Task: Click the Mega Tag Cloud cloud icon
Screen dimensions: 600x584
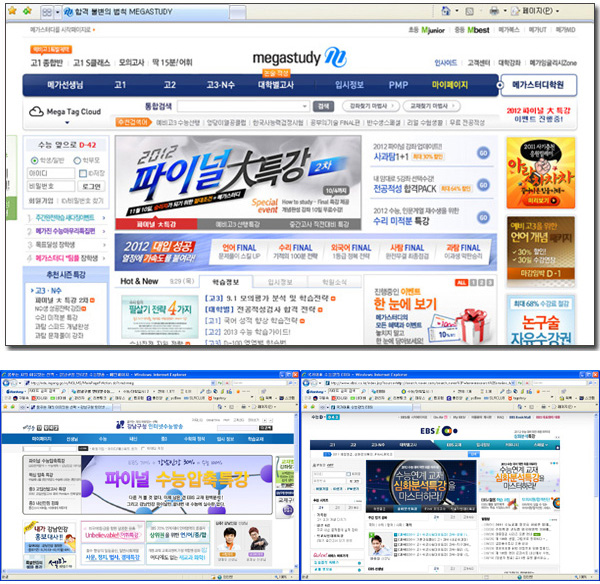Action: point(36,111)
